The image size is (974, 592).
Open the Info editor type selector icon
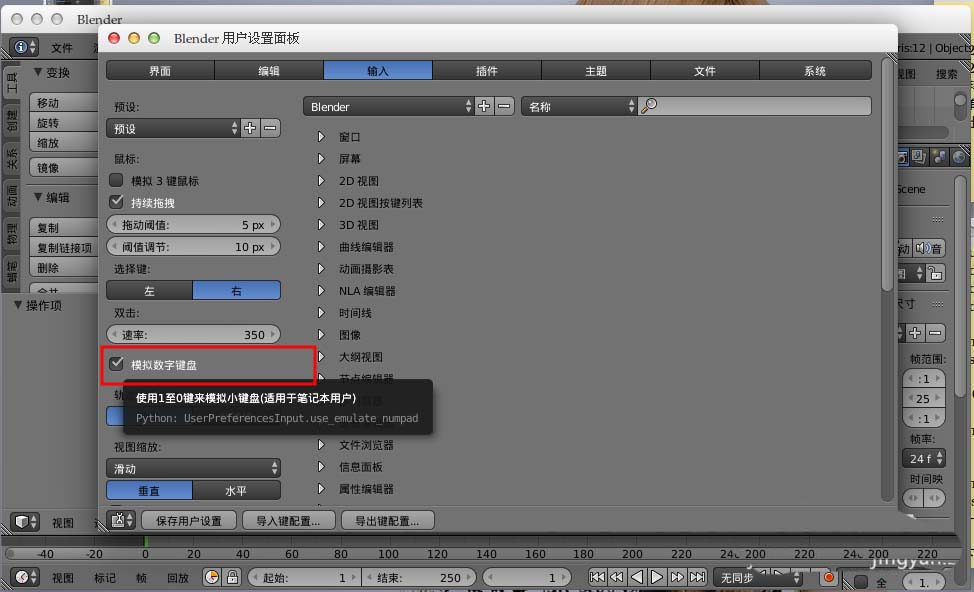pos(25,47)
